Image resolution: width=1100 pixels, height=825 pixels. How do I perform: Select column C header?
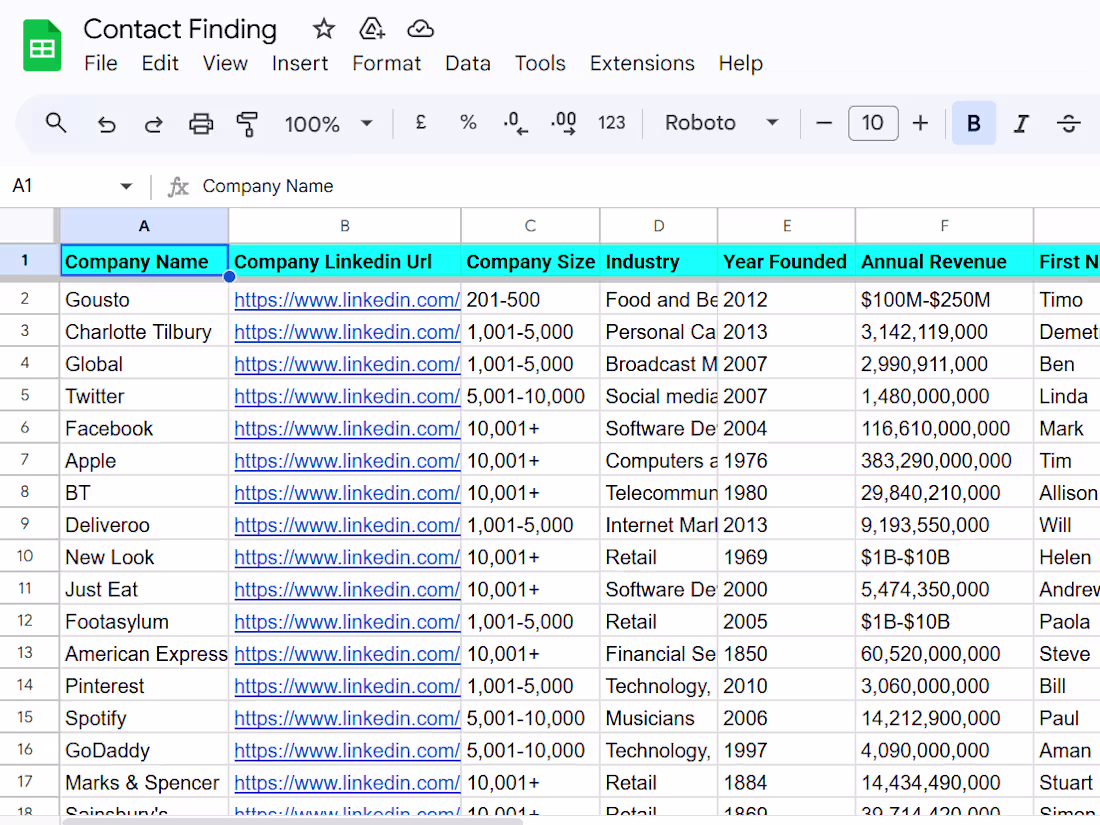(x=530, y=226)
